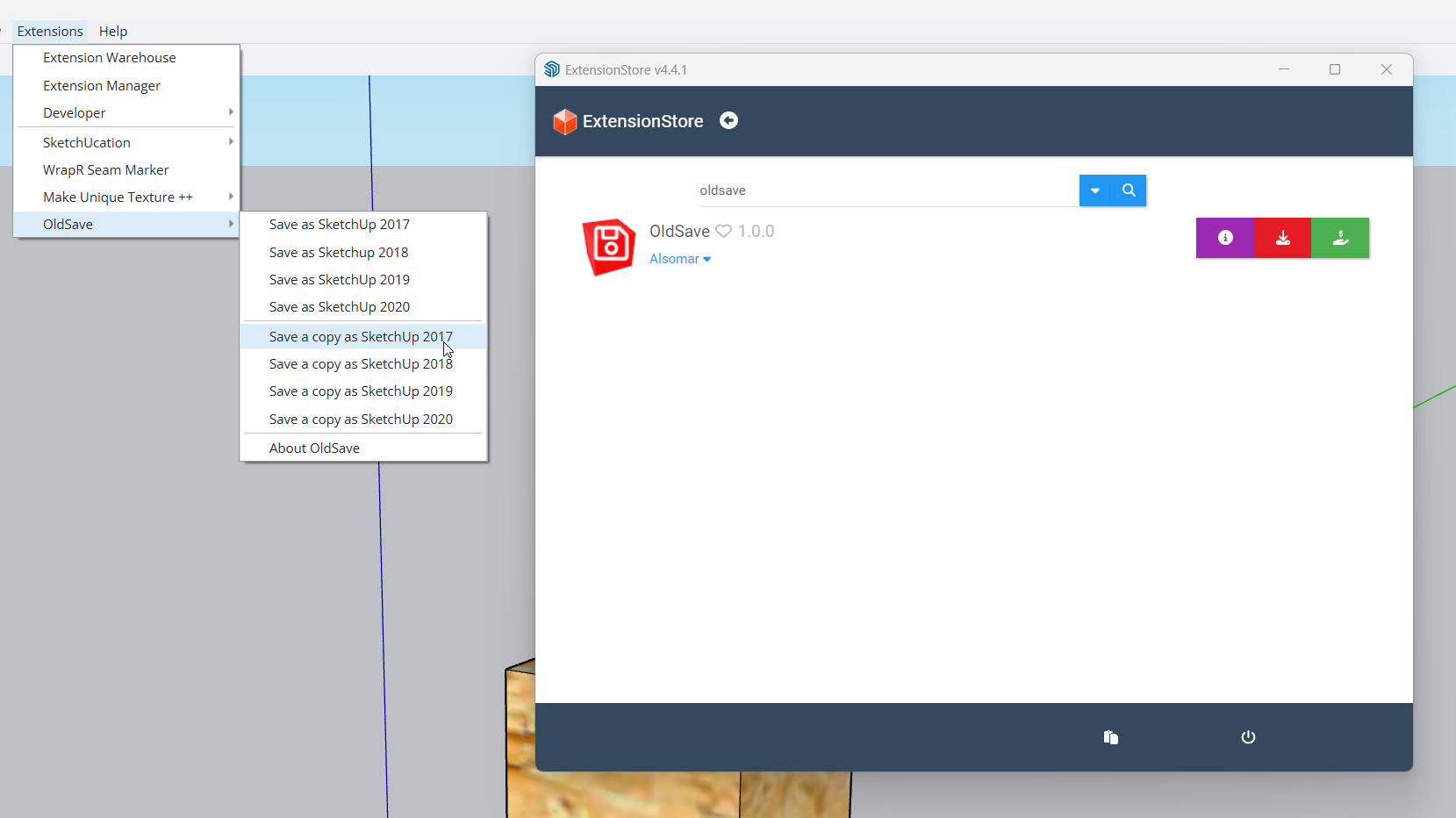Viewport: 1456px width, 818px height.
Task: Click the purple info button for OldSave
Action: coord(1225,238)
